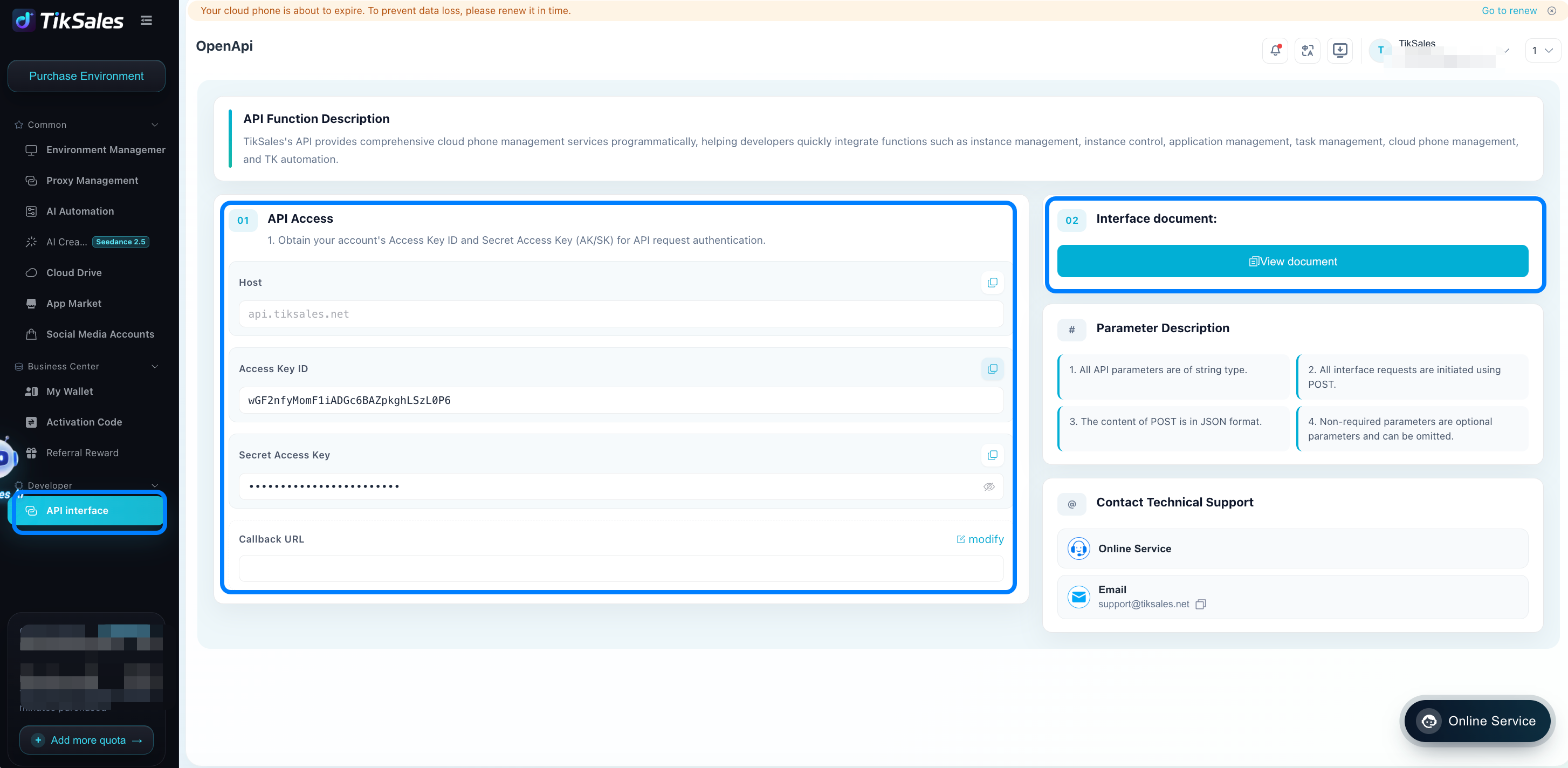Copy the support email address
The image size is (1568, 768).
click(x=1201, y=604)
